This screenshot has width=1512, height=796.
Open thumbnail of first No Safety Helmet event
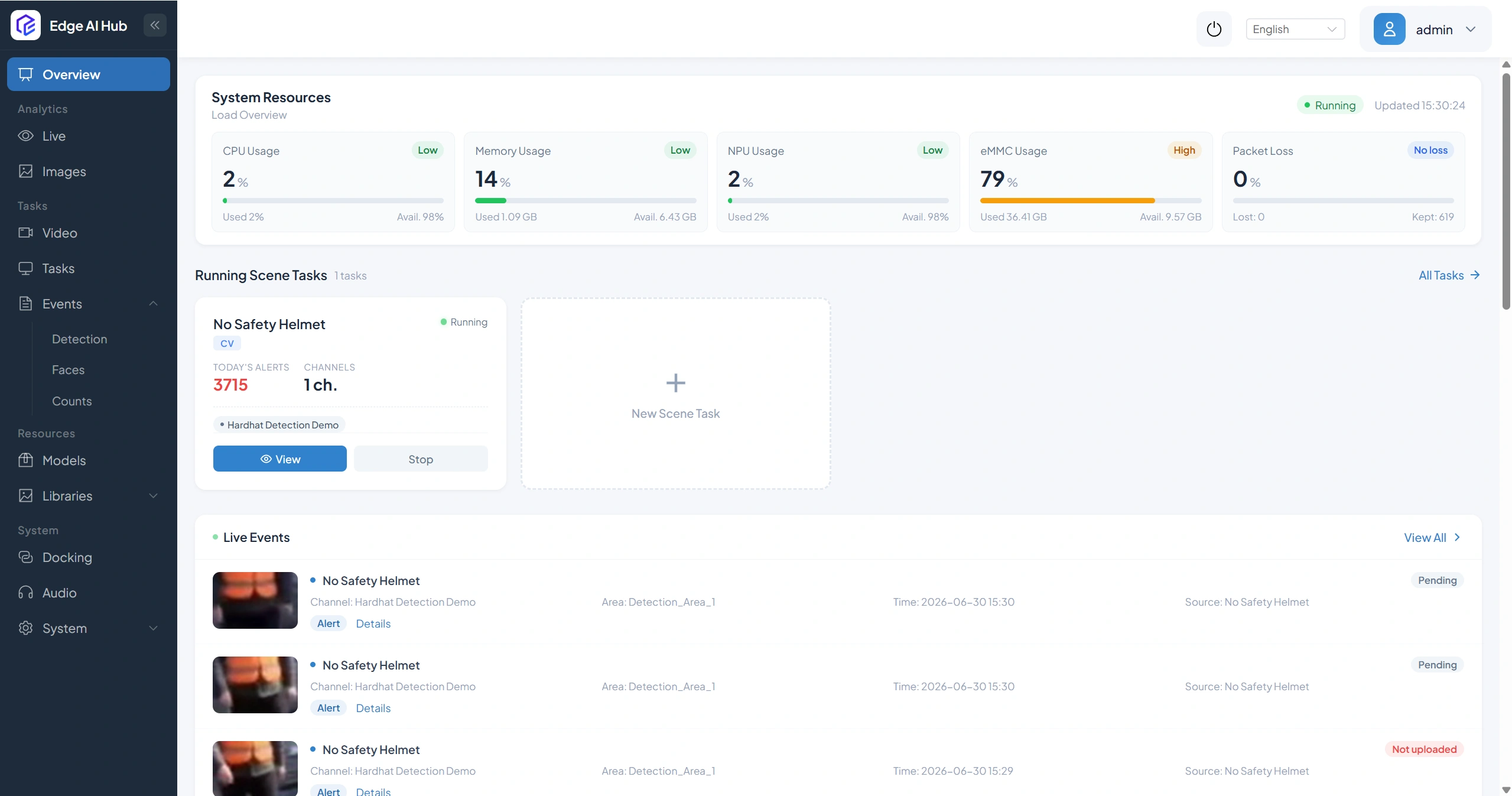click(255, 600)
